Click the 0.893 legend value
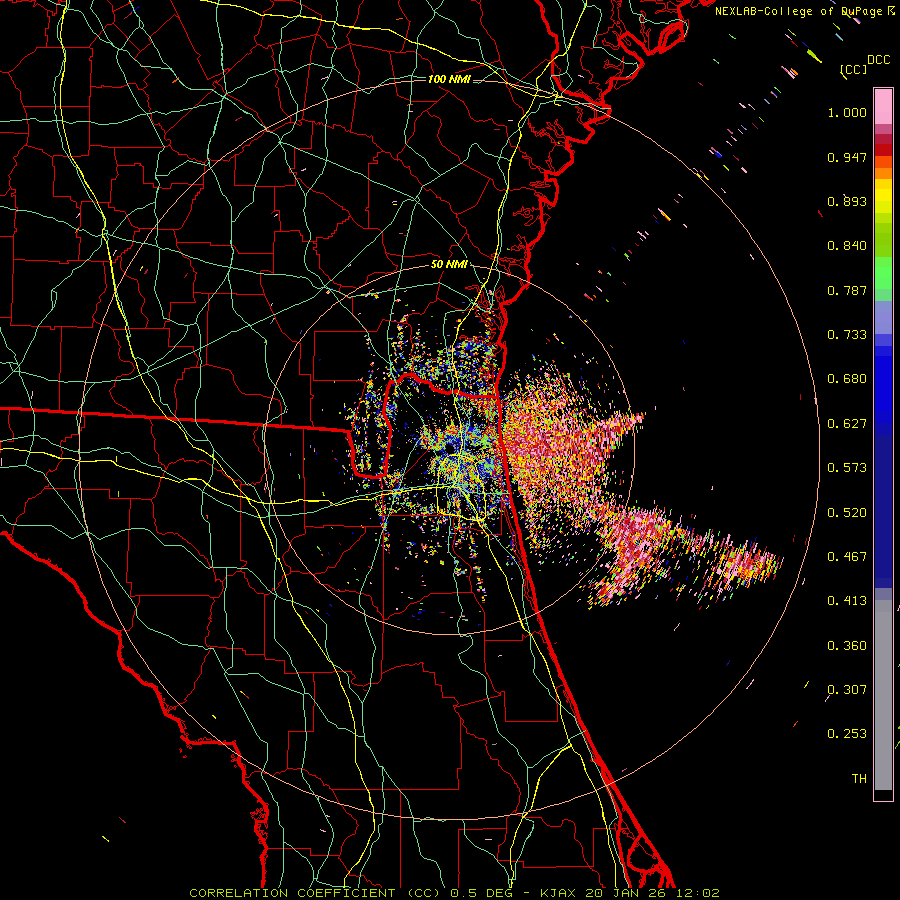 [x=847, y=201]
